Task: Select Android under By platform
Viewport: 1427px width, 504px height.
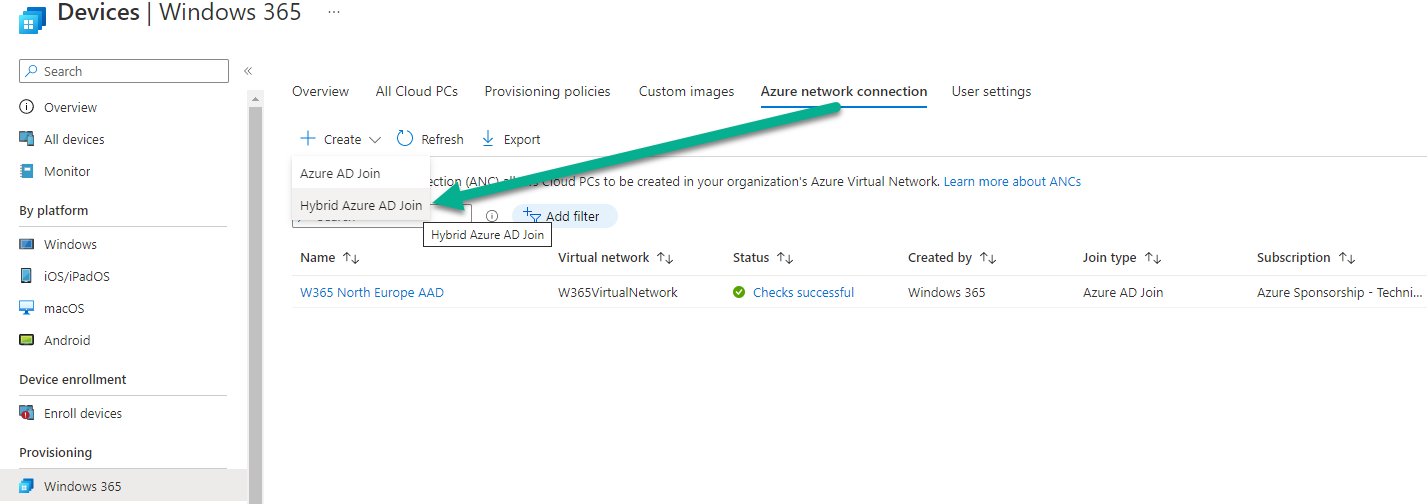Action: (x=67, y=340)
